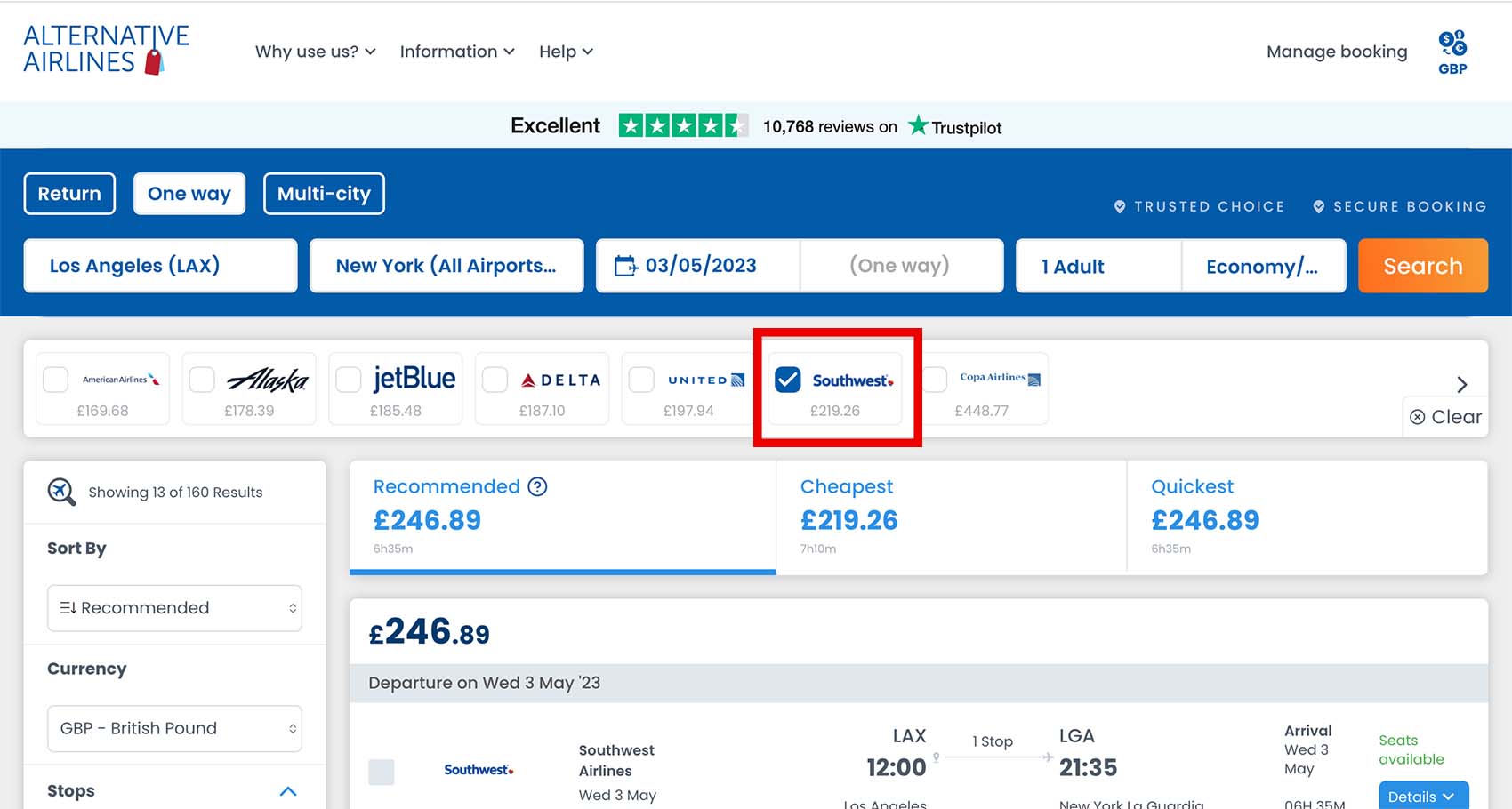Image resolution: width=1512 pixels, height=809 pixels.
Task: Open the Sort By Recommended dropdown
Action: click(x=174, y=608)
